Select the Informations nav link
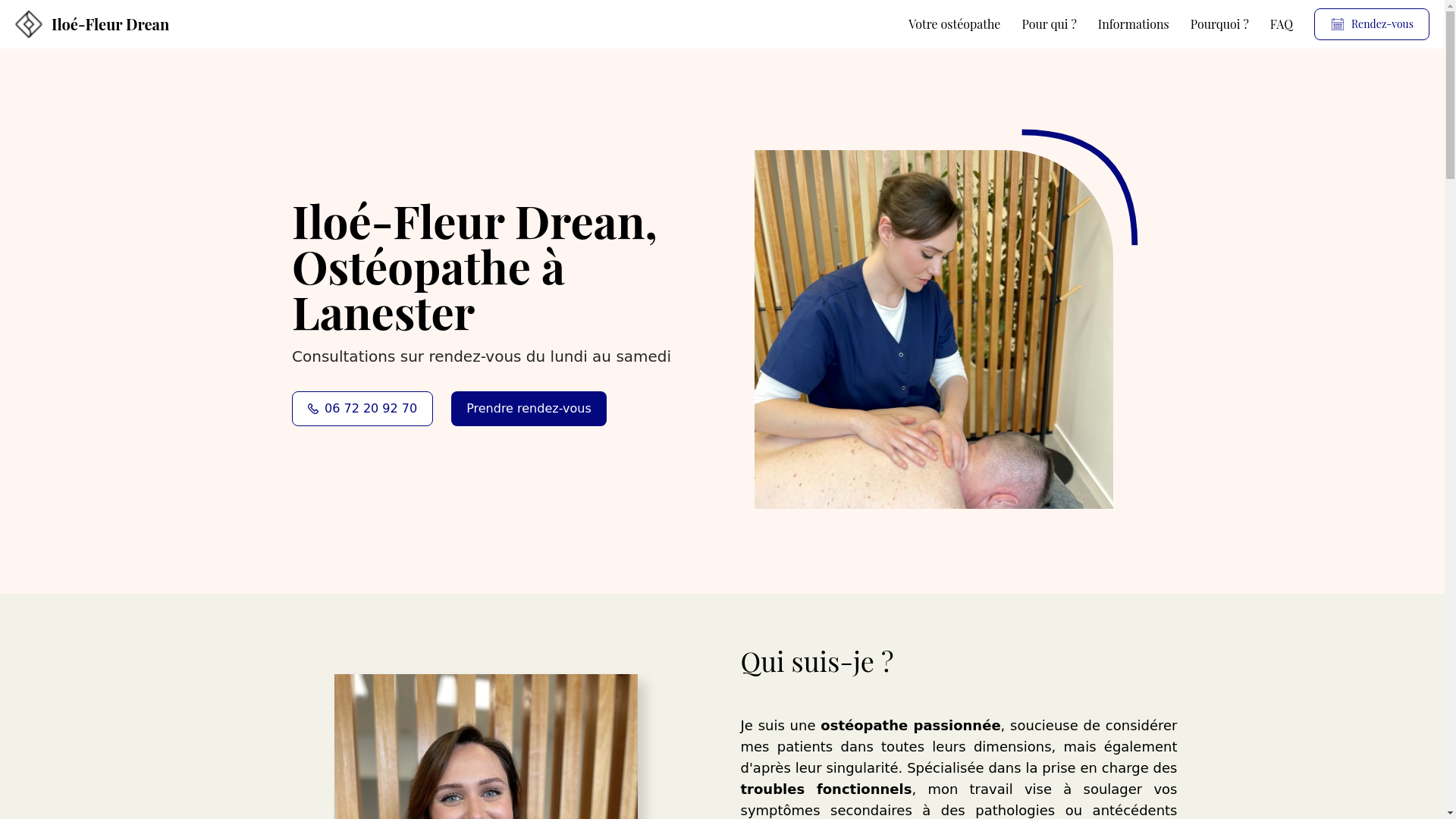The image size is (1456, 819). [x=1133, y=24]
